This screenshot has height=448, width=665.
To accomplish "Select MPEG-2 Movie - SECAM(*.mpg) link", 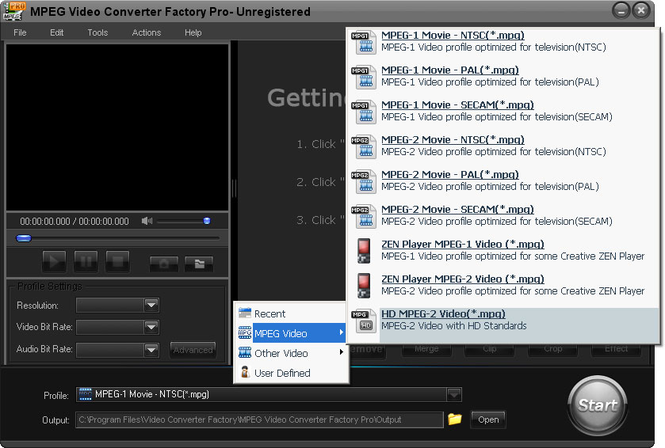I will (x=457, y=209).
